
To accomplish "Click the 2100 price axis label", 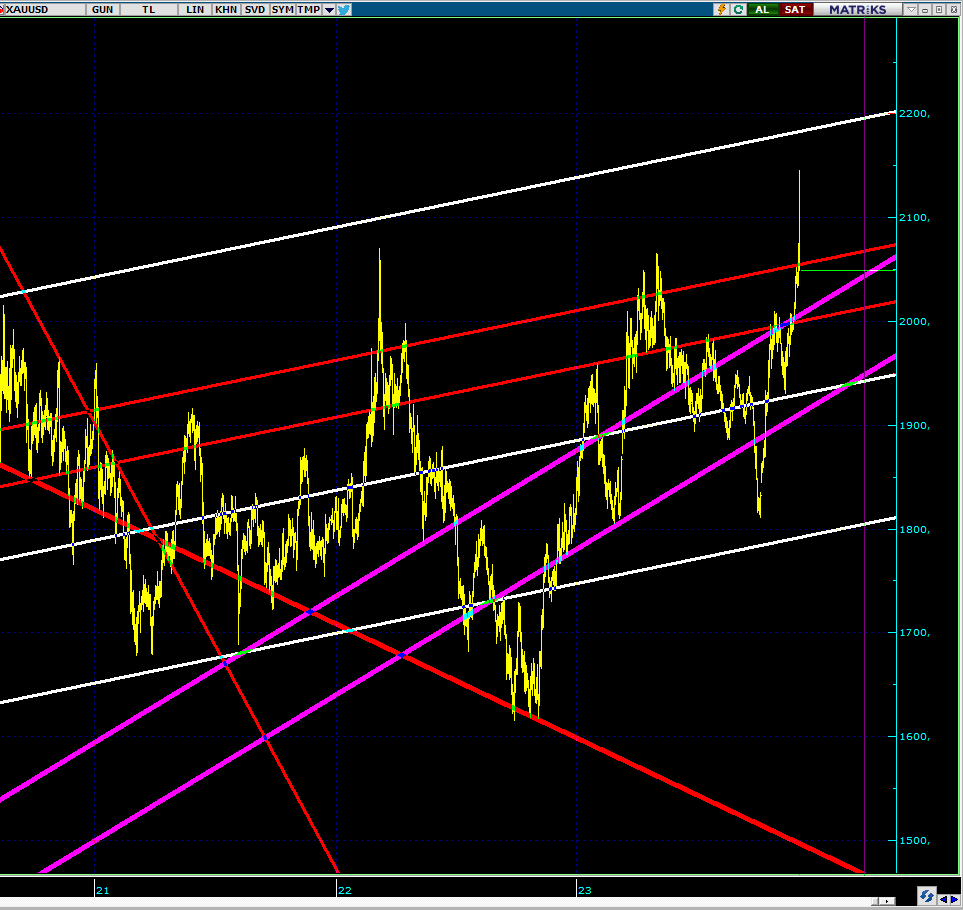I will (914, 217).
